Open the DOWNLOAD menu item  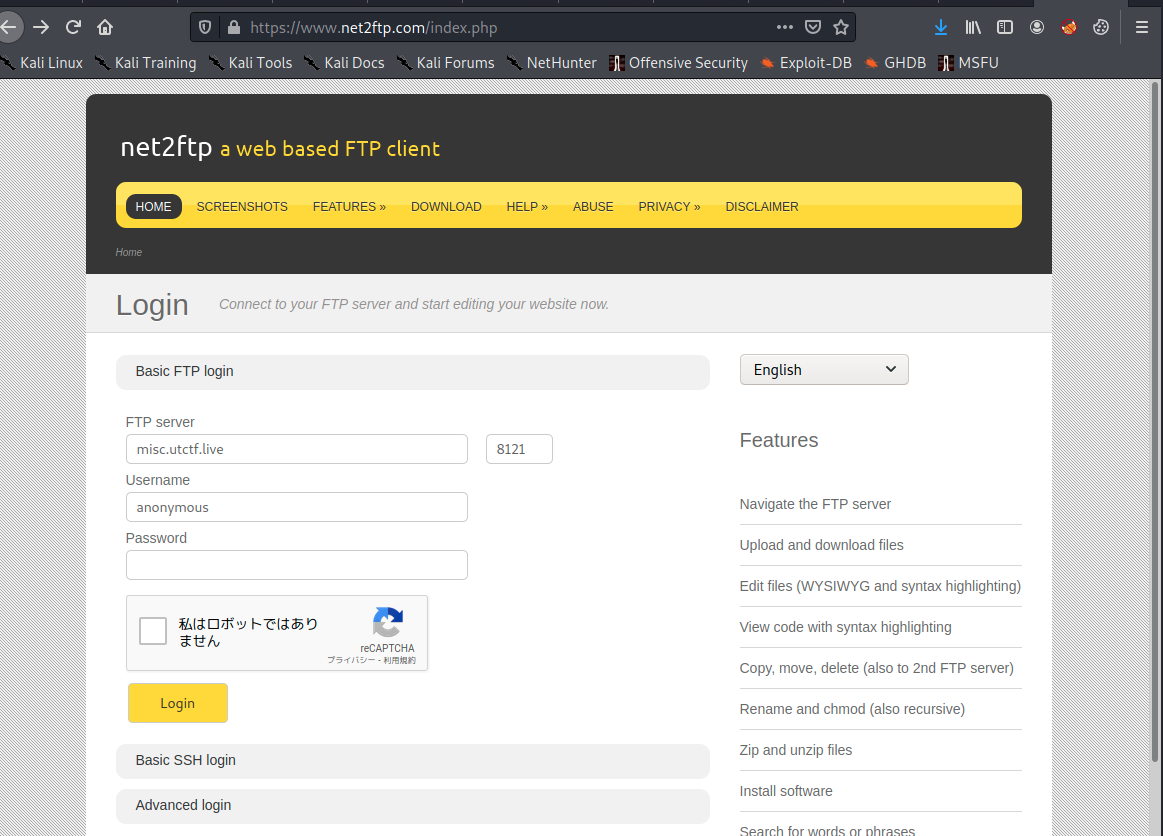click(447, 206)
